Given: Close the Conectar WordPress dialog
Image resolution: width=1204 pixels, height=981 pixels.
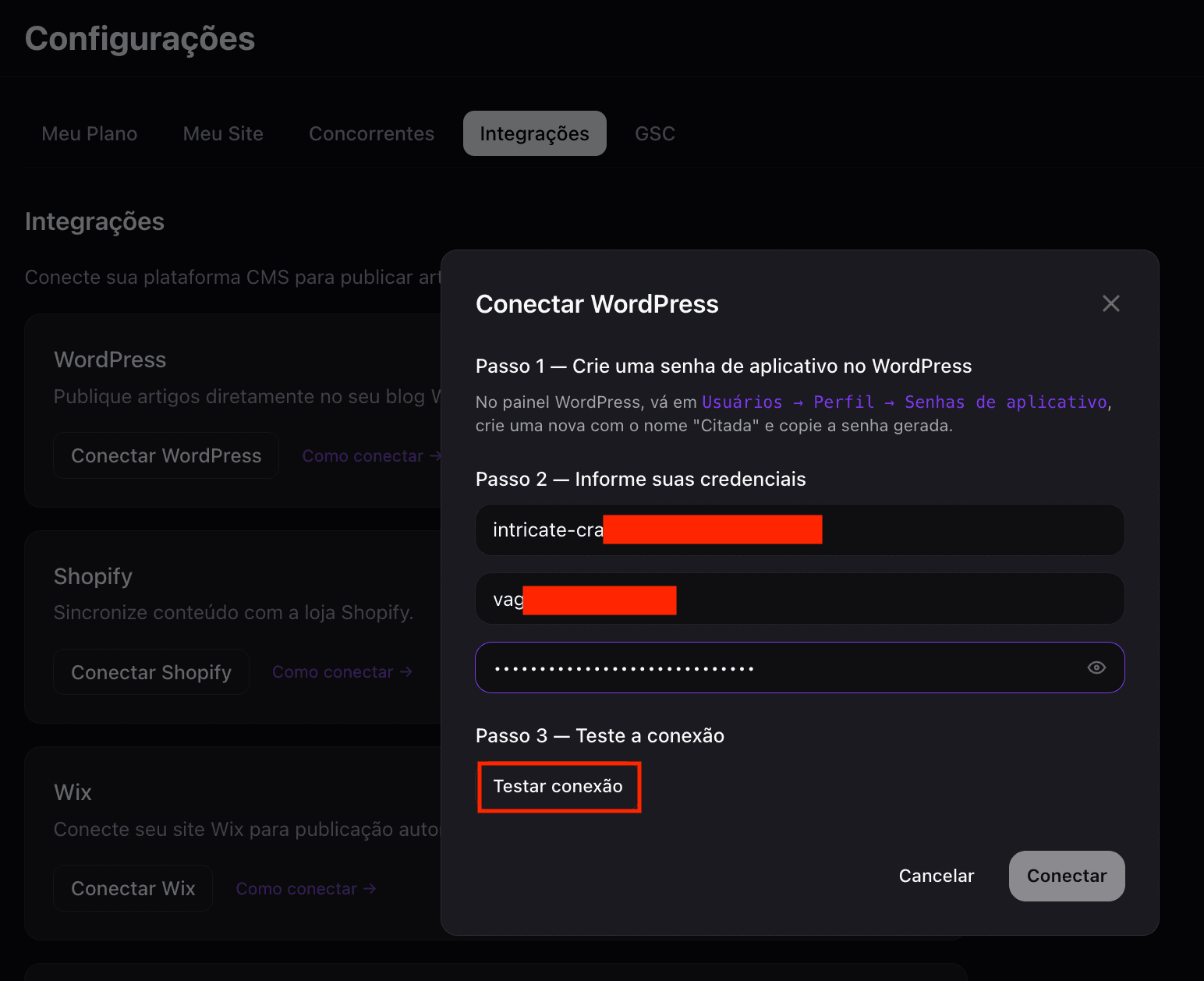Looking at the screenshot, I should click(x=1111, y=303).
